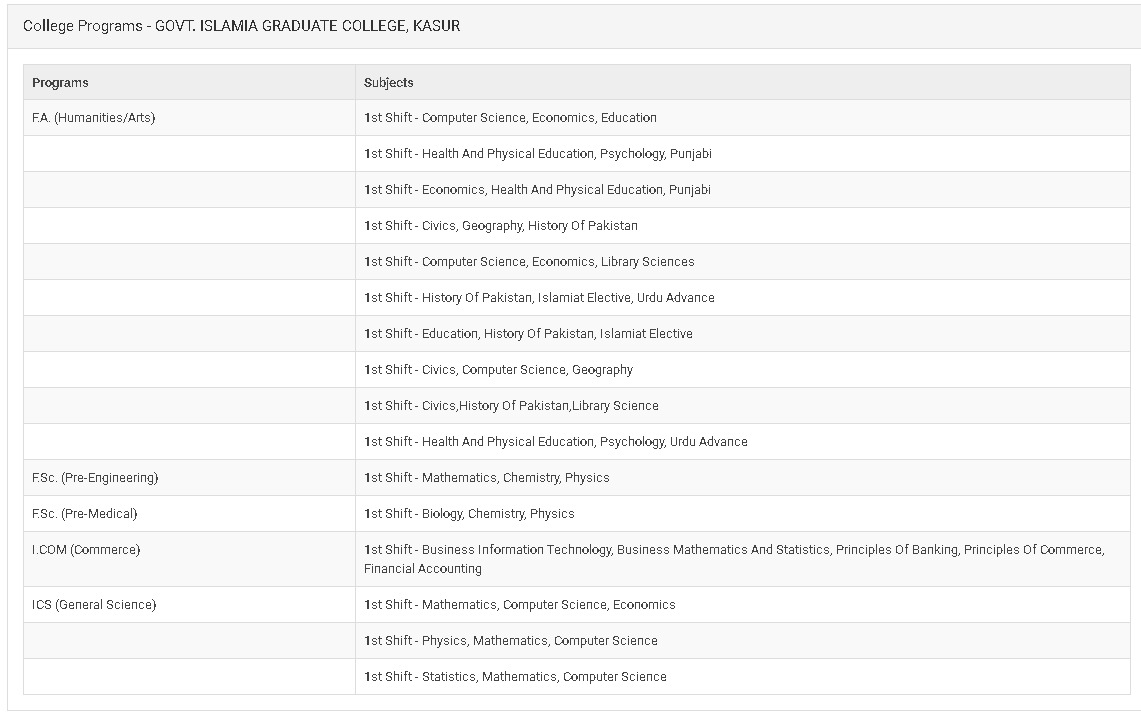1141x715 pixels.
Task: Click the Physics, Mathematics, Computer Science row
Action: point(510,641)
